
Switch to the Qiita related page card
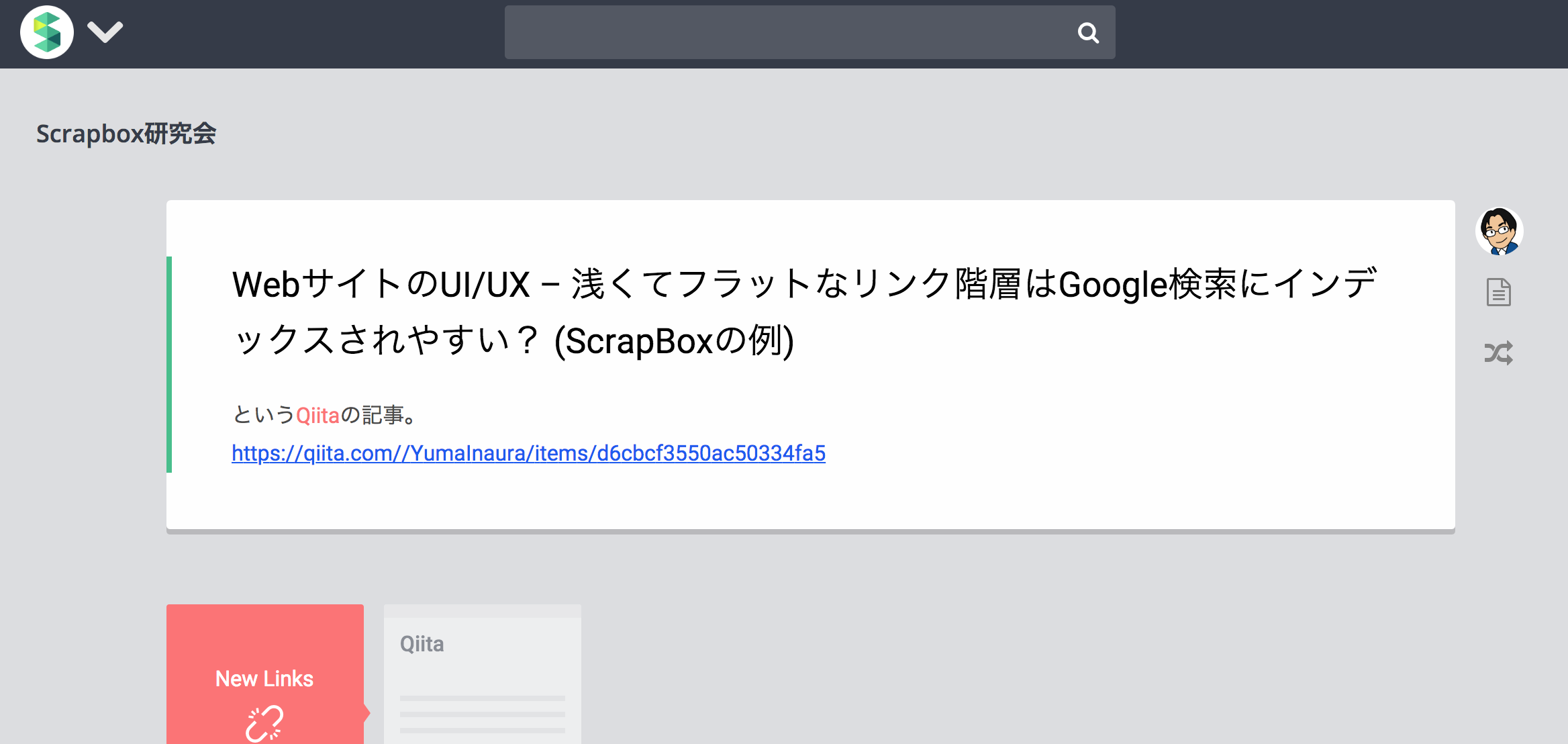[481, 671]
